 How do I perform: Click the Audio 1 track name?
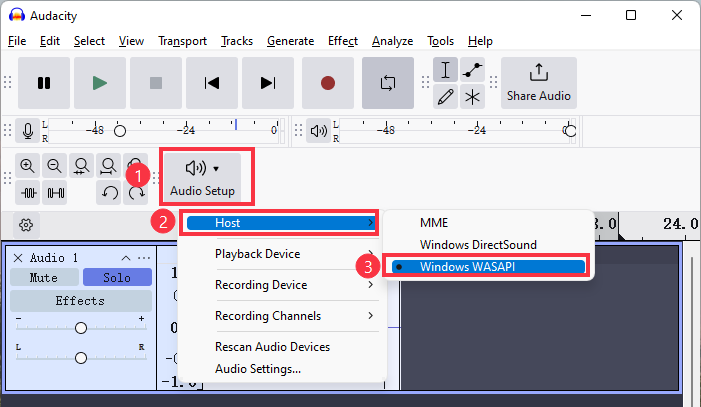click(x=54, y=258)
